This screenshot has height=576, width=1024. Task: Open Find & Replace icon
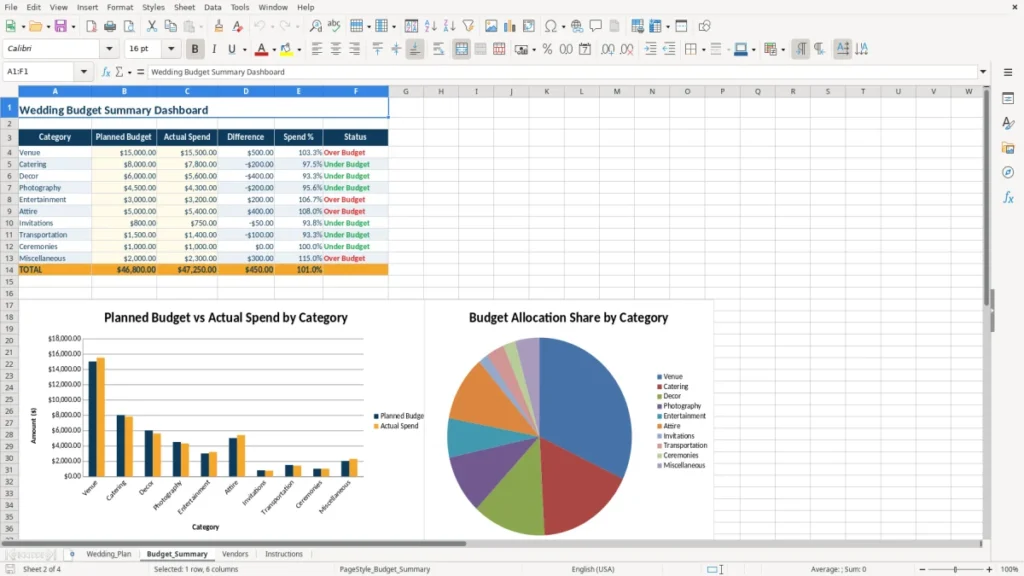click(x=315, y=26)
